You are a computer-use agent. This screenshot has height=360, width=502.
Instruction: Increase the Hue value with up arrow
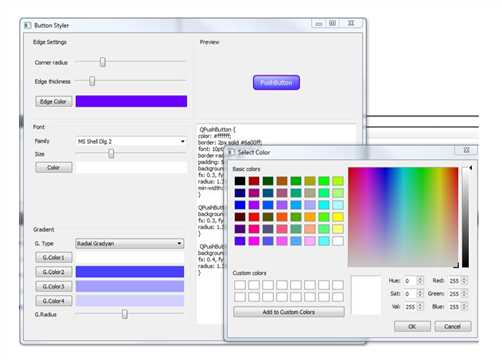click(x=420, y=279)
